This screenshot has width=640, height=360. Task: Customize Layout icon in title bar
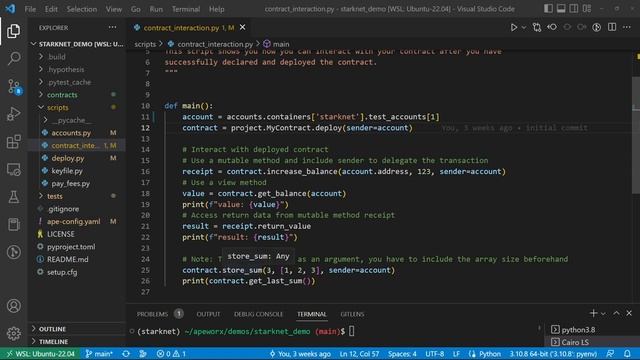pos(587,9)
